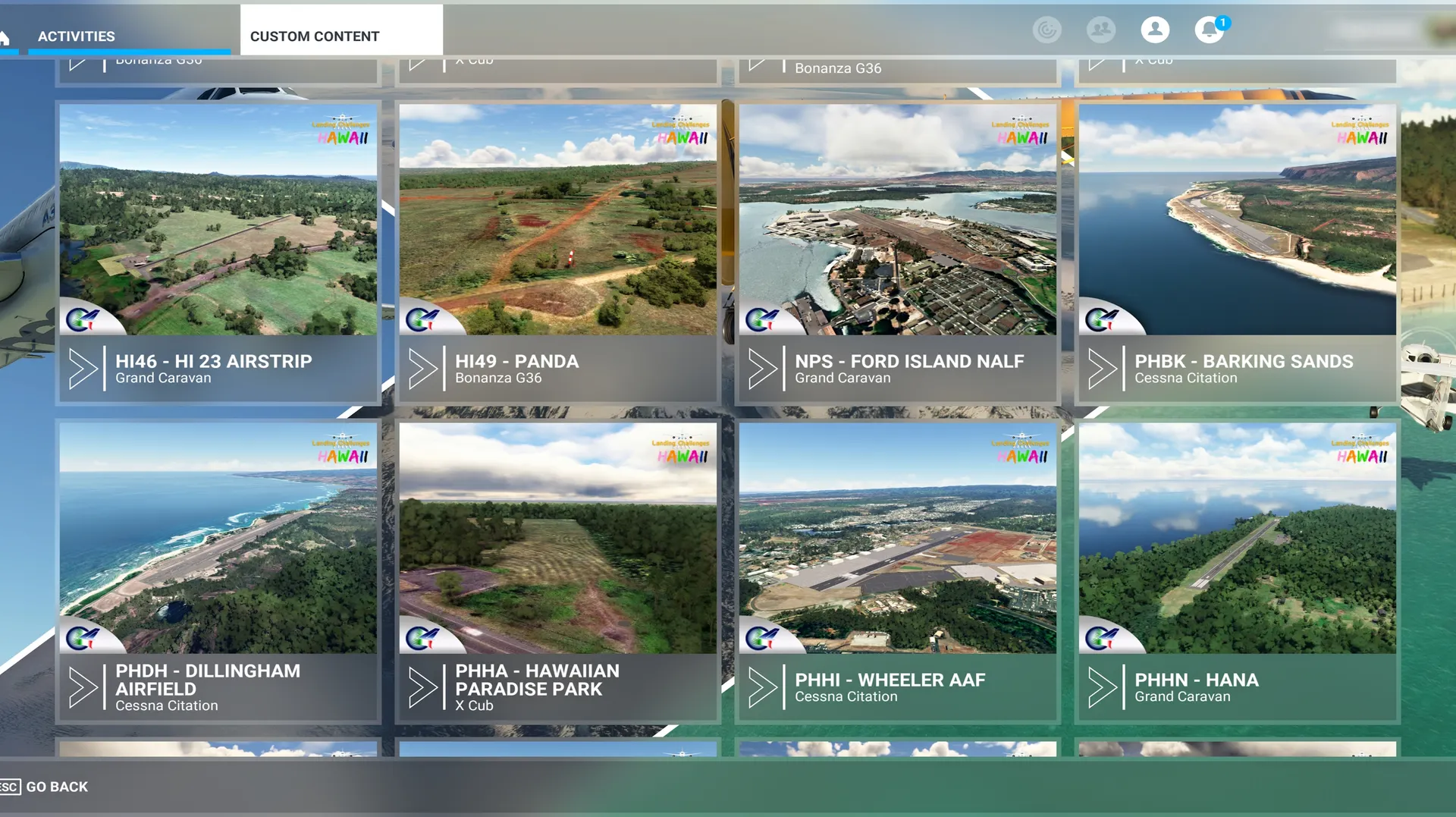Open the HI49 - Panda preview image
This screenshot has width=1456, height=817.
coord(558,219)
